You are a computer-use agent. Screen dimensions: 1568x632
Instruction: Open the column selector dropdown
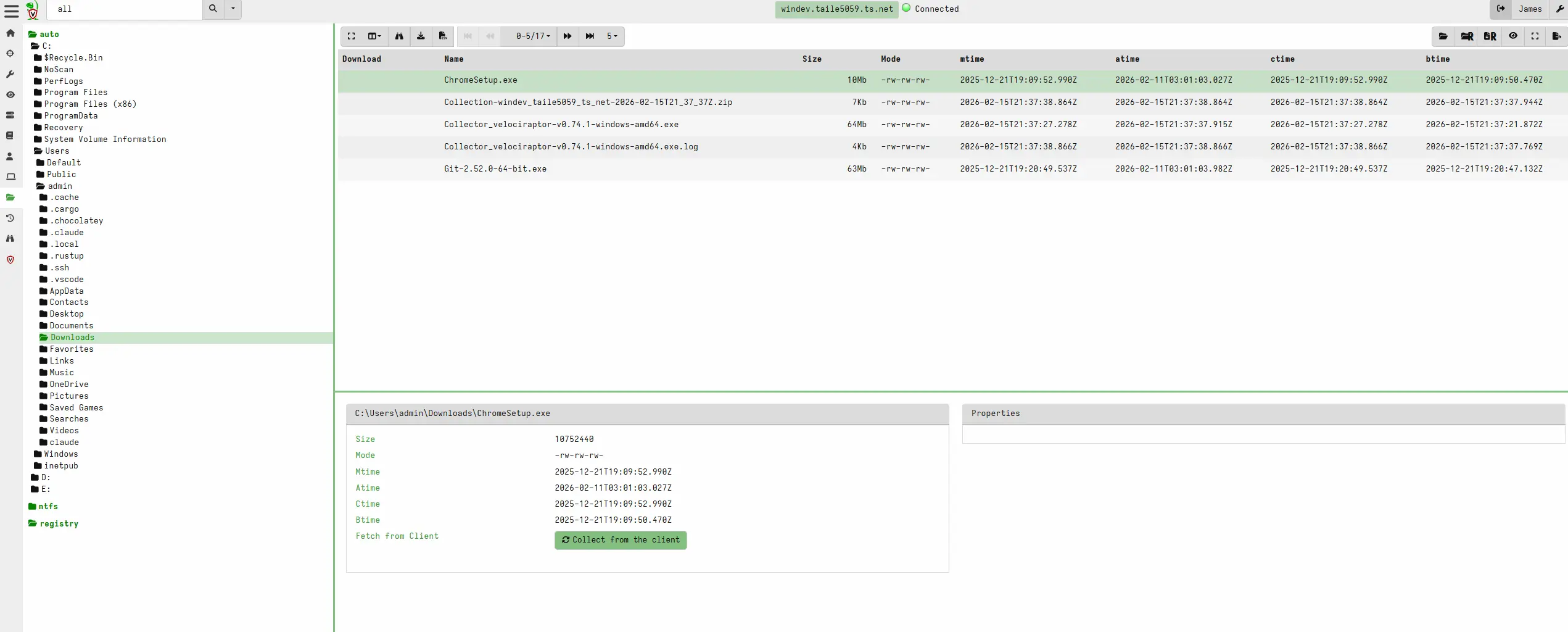tap(374, 36)
